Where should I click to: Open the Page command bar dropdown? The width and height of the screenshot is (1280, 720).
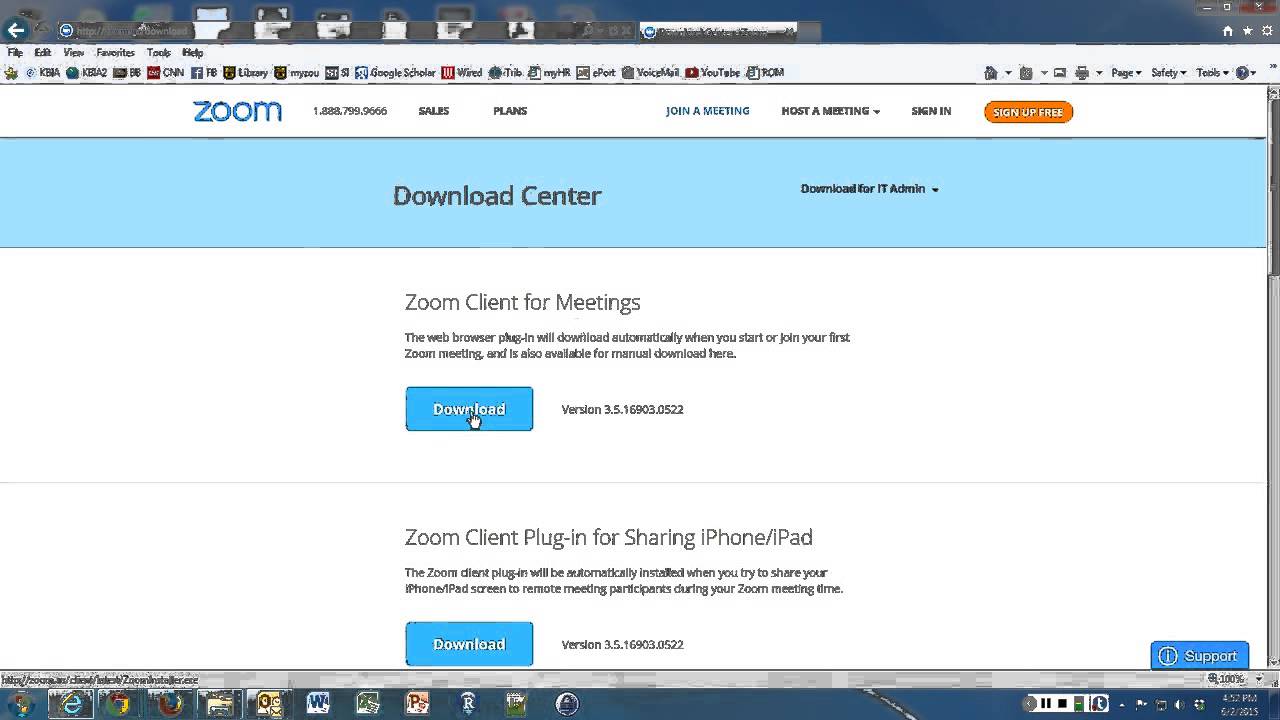(x=1126, y=73)
